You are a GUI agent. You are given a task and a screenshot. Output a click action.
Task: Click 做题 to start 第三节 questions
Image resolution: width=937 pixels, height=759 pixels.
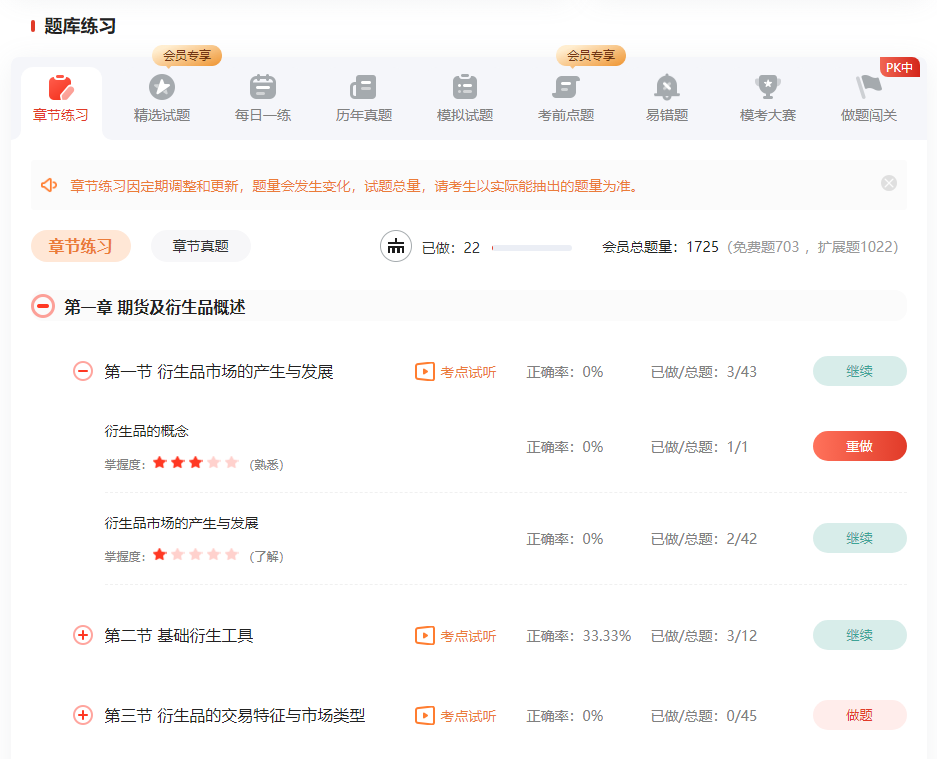(858, 715)
